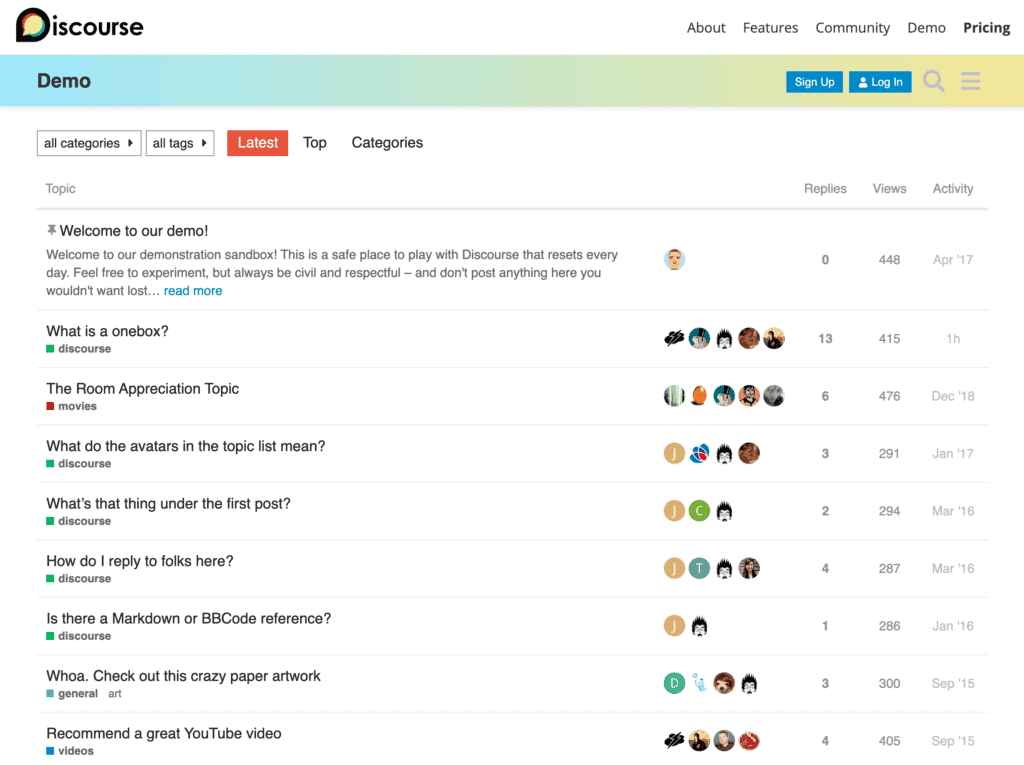Click orange avatar in Room Appreciation row
The image size is (1024, 765).
699,396
